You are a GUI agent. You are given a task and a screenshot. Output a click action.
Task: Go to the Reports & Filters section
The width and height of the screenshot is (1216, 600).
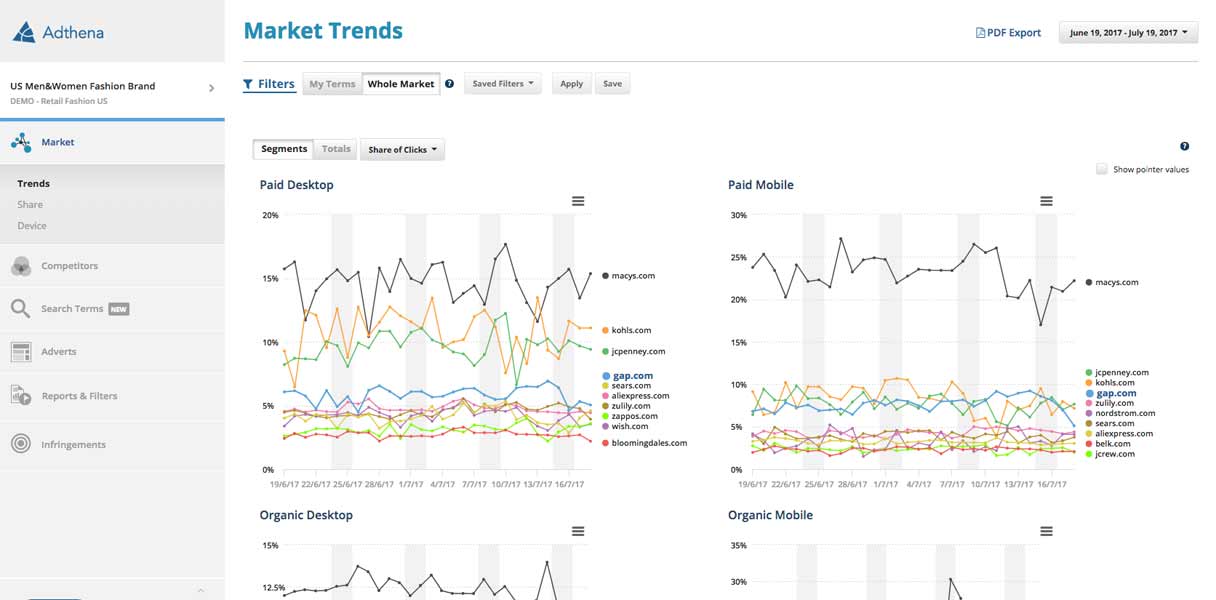coord(112,396)
